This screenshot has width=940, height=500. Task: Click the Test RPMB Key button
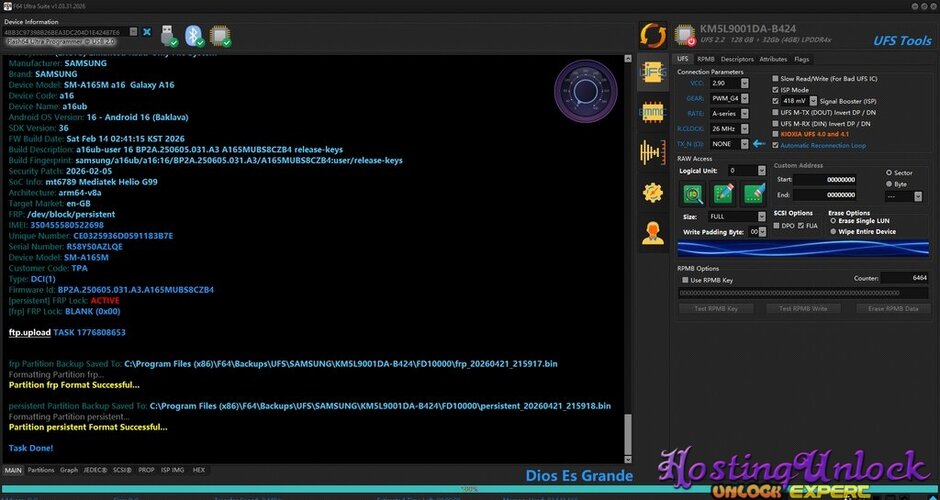pyautogui.click(x=716, y=308)
